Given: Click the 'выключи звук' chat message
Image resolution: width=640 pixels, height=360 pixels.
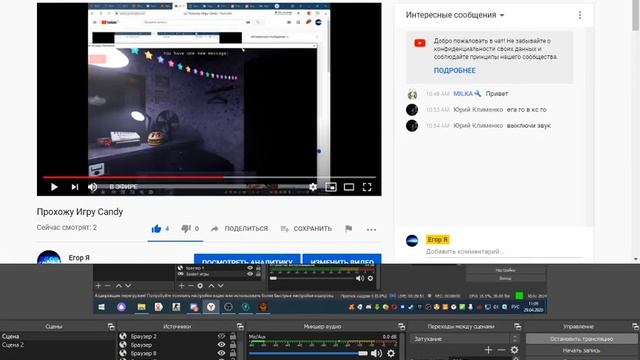Looking at the screenshot, I should click(x=529, y=125).
